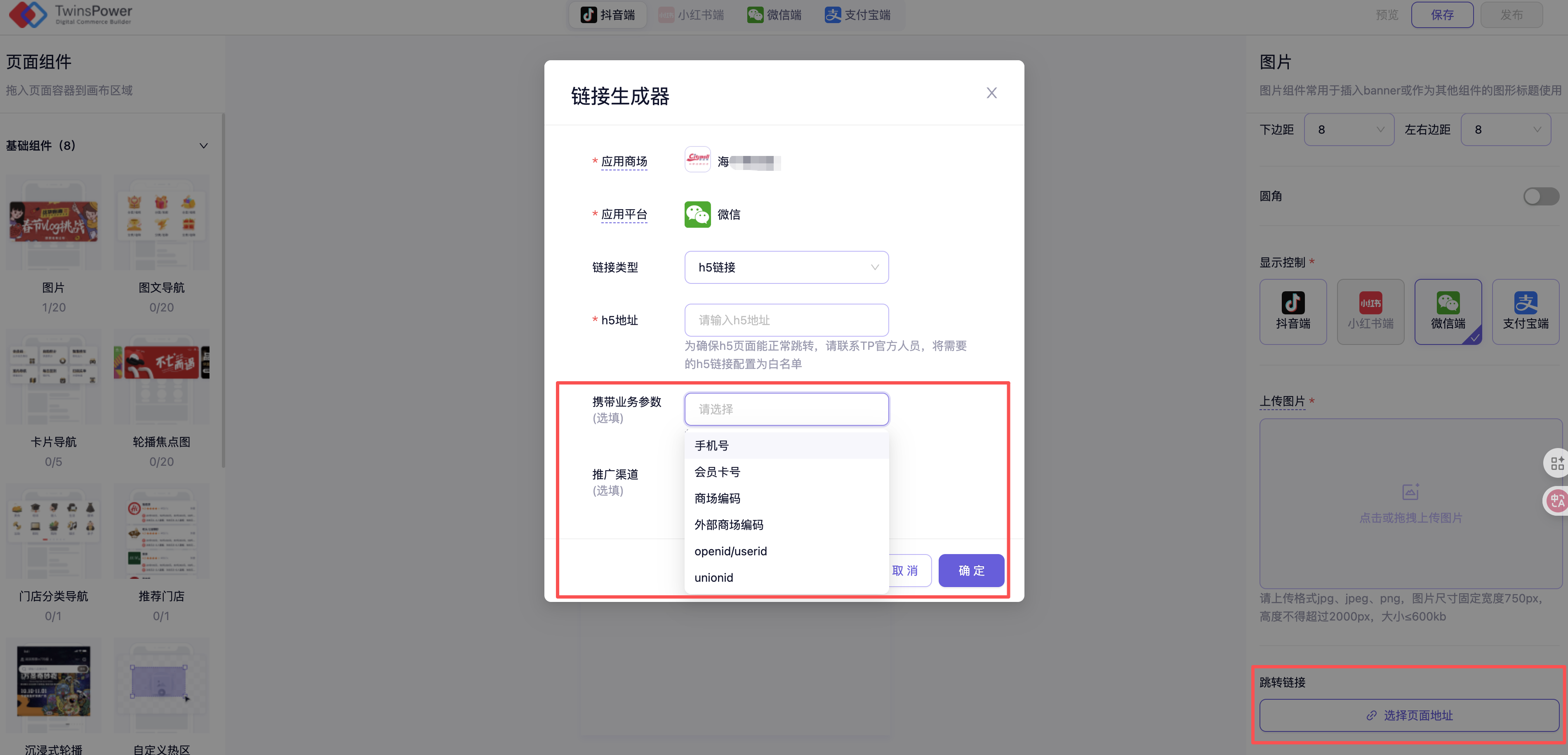Click the TwinsPower logo

click(28, 14)
